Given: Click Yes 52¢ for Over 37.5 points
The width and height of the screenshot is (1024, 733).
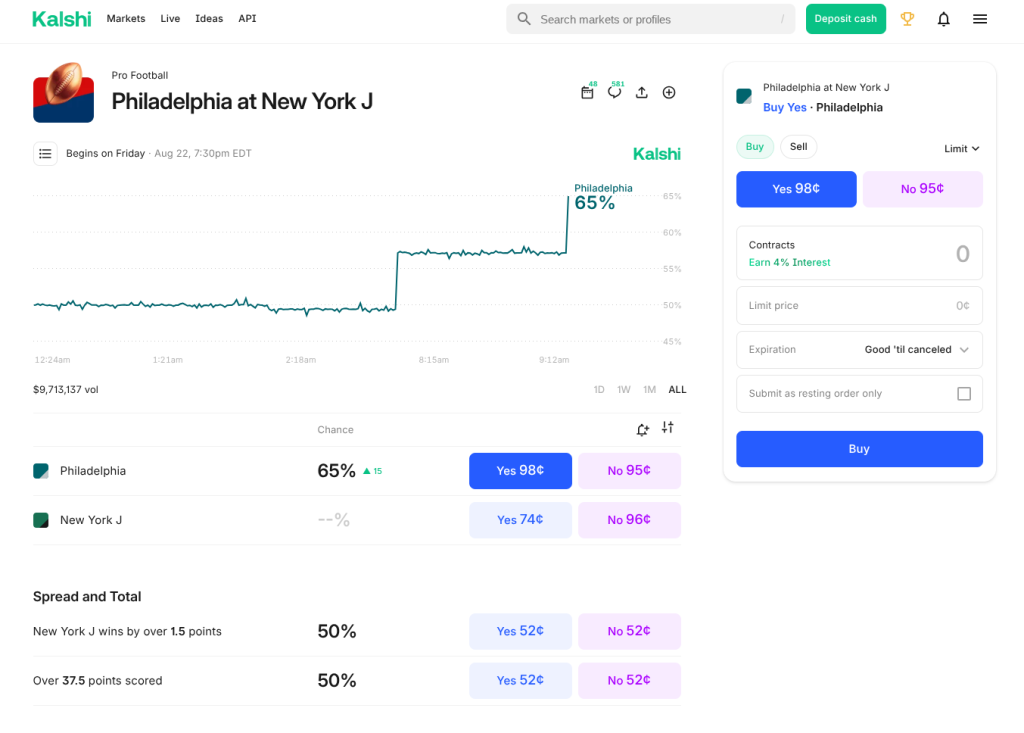Looking at the screenshot, I should (x=520, y=681).
